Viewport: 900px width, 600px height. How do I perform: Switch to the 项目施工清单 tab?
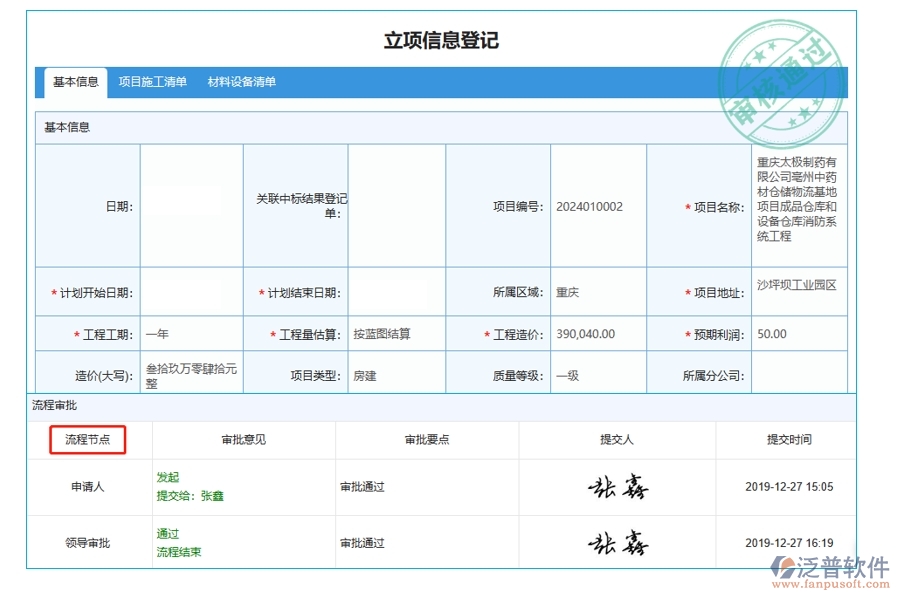151,82
